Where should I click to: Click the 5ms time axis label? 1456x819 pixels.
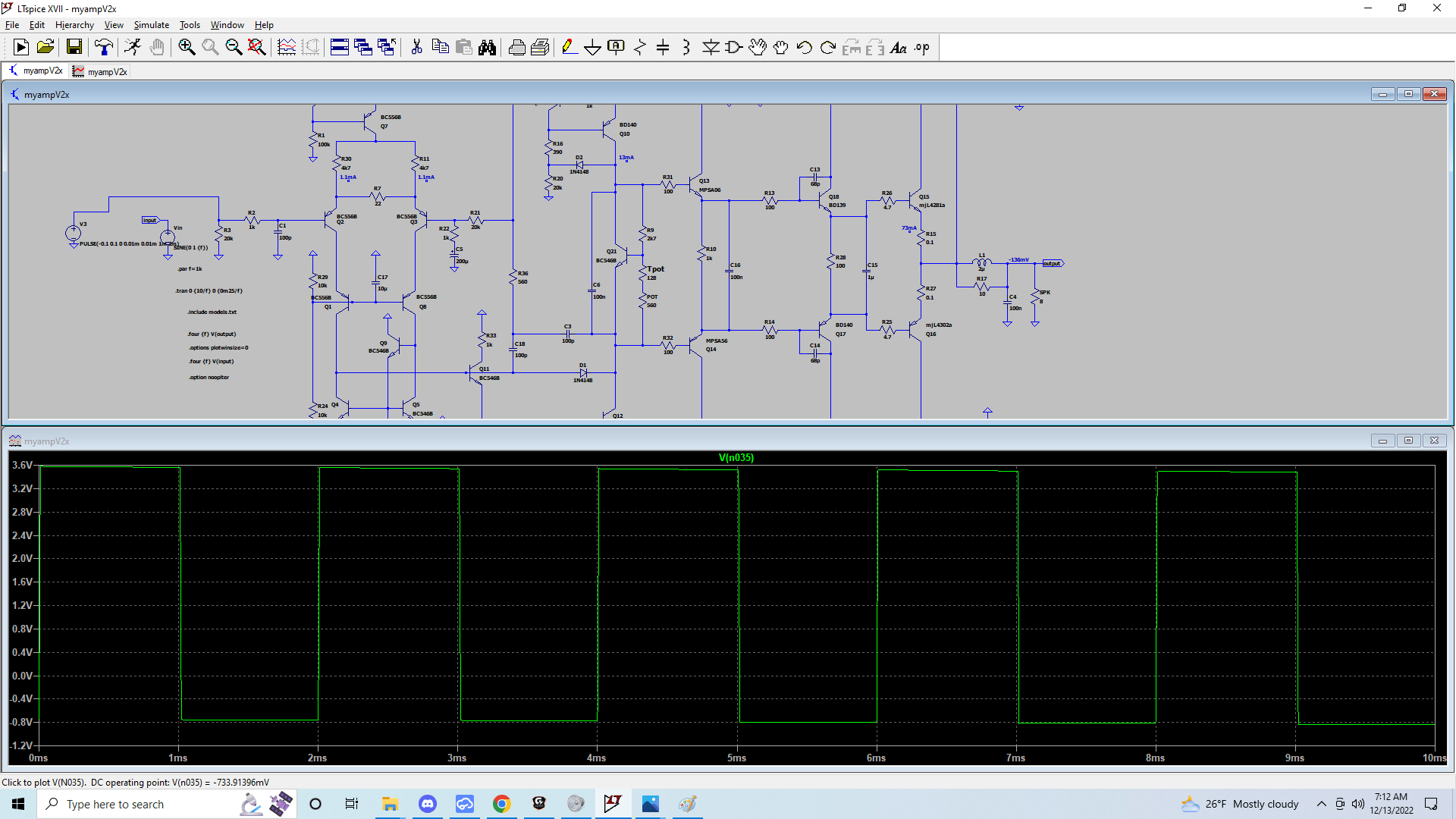pos(736,758)
